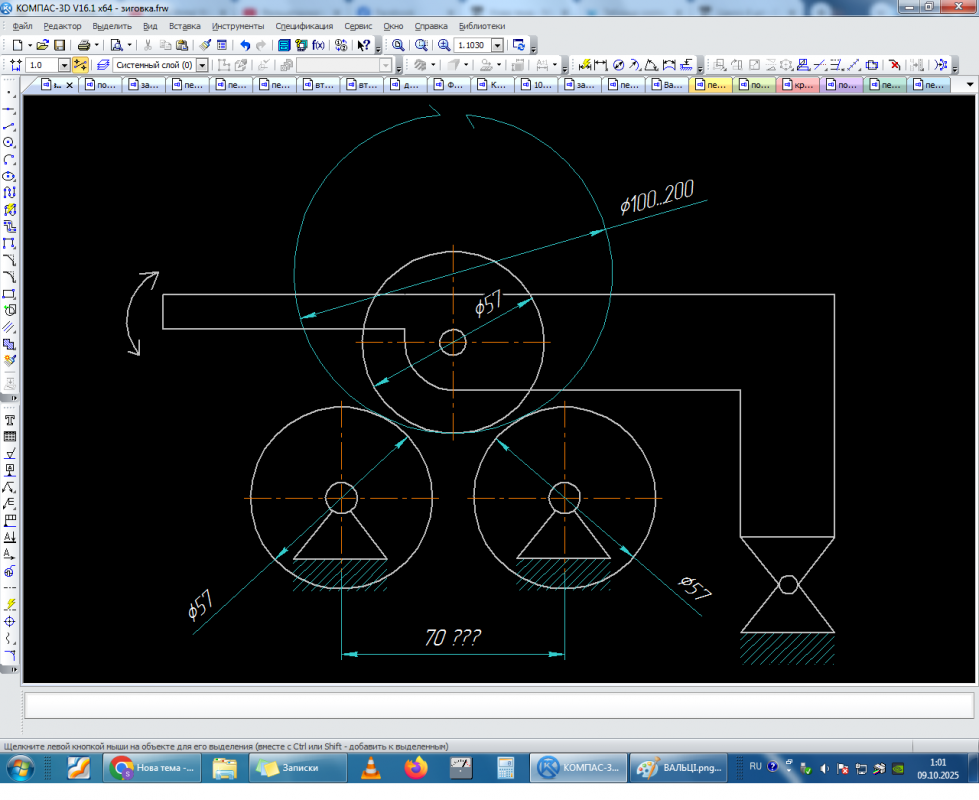Open the Variables f(x) tool
Screen dimensions: 979x800
coord(319,45)
